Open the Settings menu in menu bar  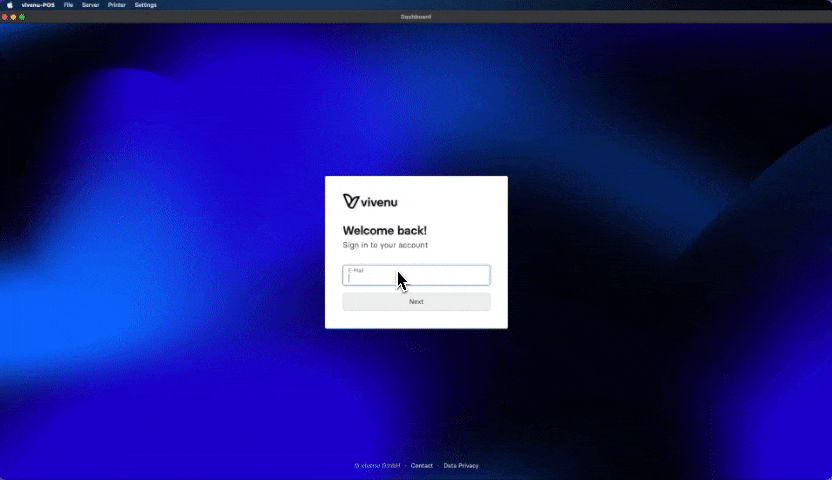coord(146,5)
